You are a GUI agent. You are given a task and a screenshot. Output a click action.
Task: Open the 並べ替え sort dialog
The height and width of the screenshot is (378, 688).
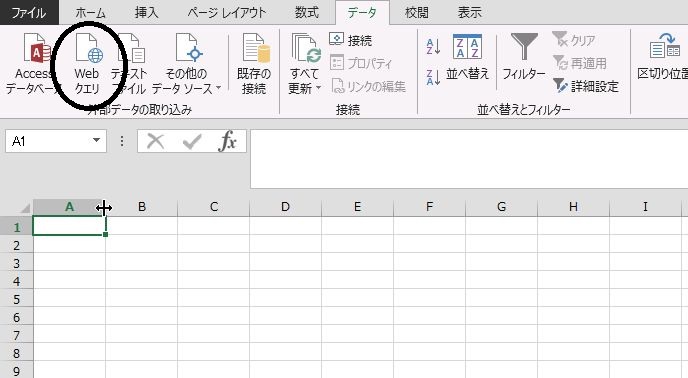[467, 58]
